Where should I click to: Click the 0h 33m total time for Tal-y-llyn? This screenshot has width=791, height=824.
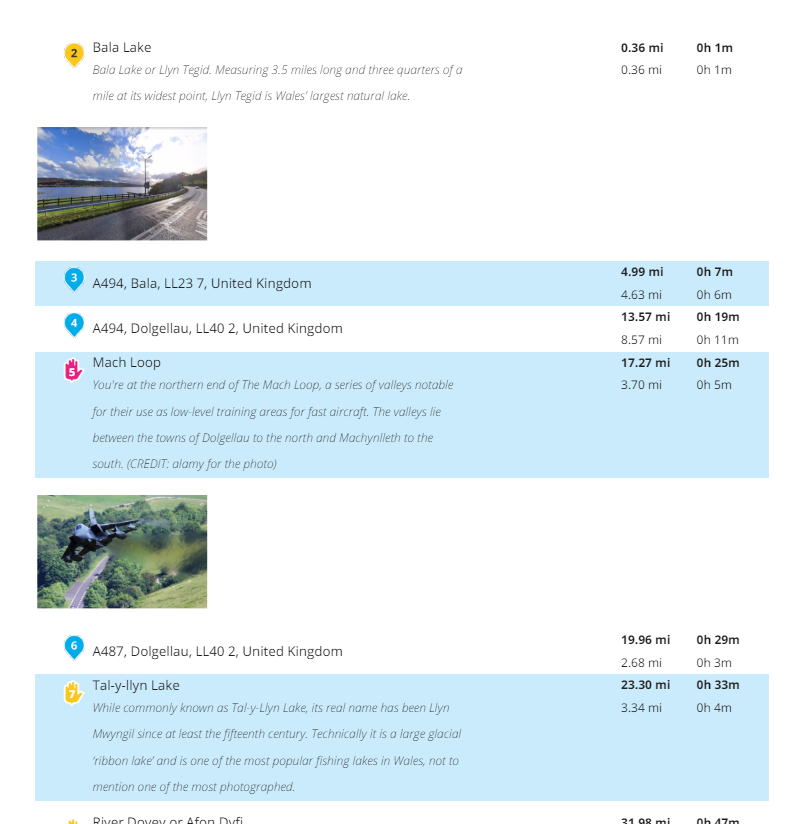pos(718,685)
